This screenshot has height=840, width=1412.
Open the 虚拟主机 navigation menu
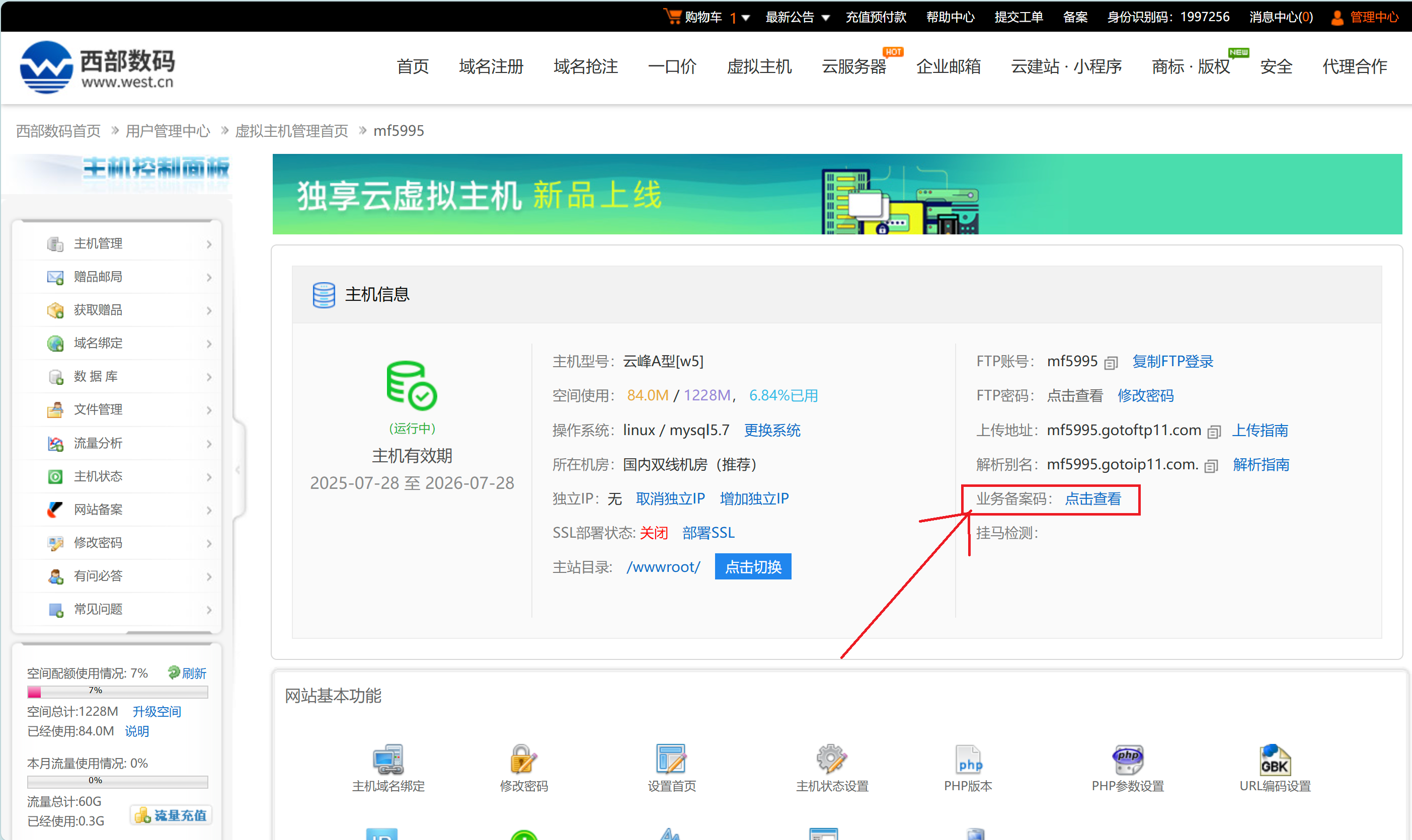[x=759, y=66]
